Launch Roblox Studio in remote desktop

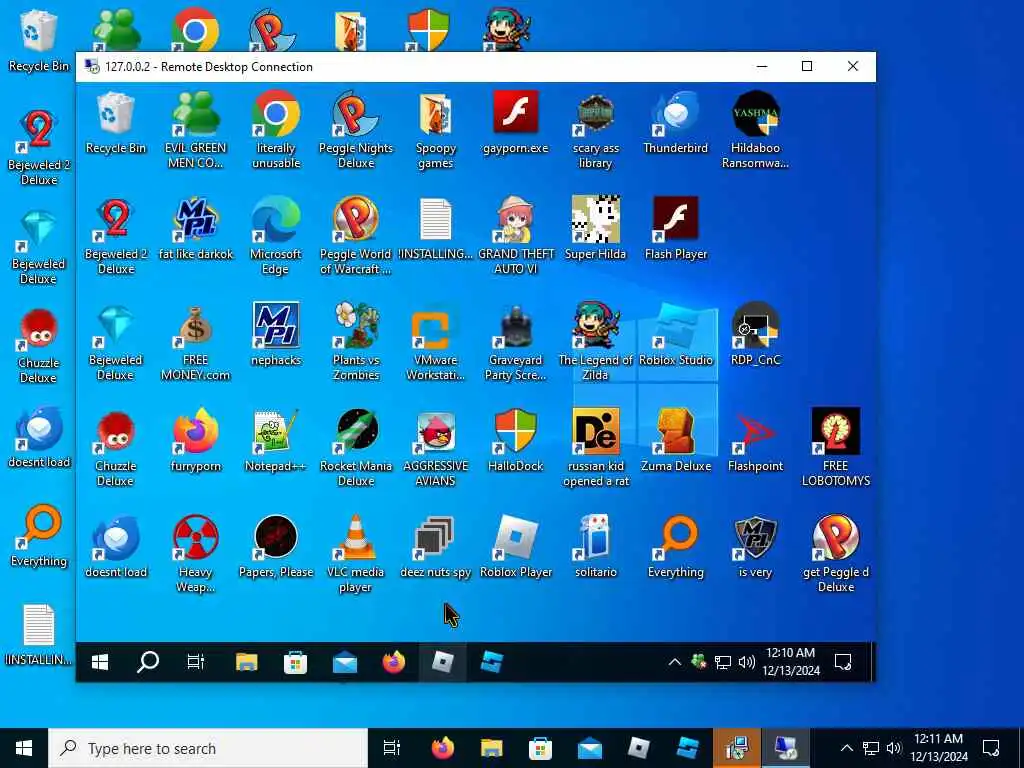(x=675, y=325)
